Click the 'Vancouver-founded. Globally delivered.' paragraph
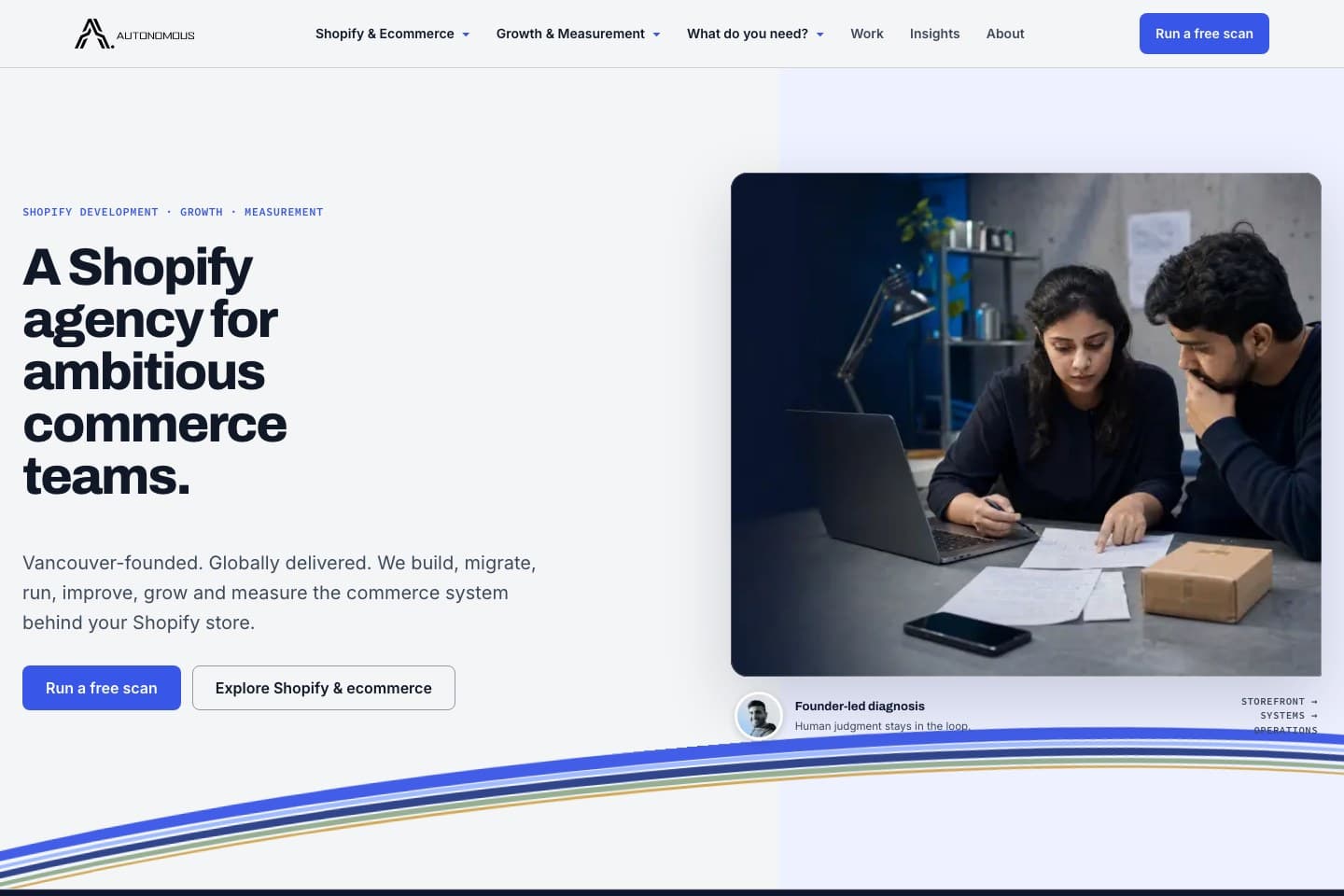The height and width of the screenshot is (896, 1344). point(279,593)
